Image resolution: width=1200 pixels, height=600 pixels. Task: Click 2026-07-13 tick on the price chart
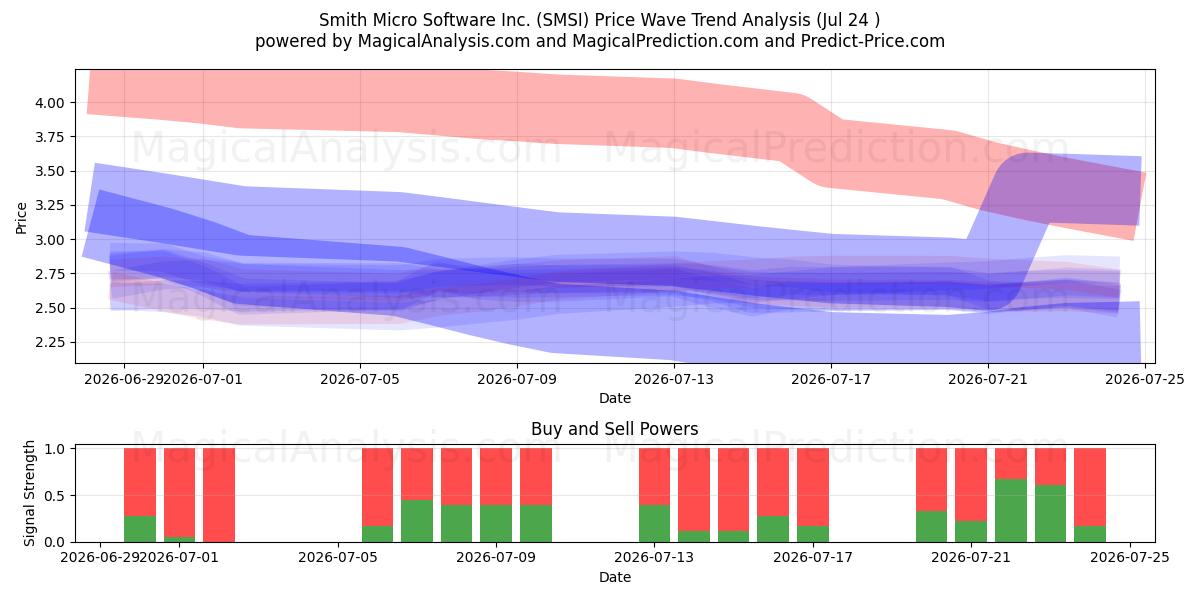pos(674,379)
